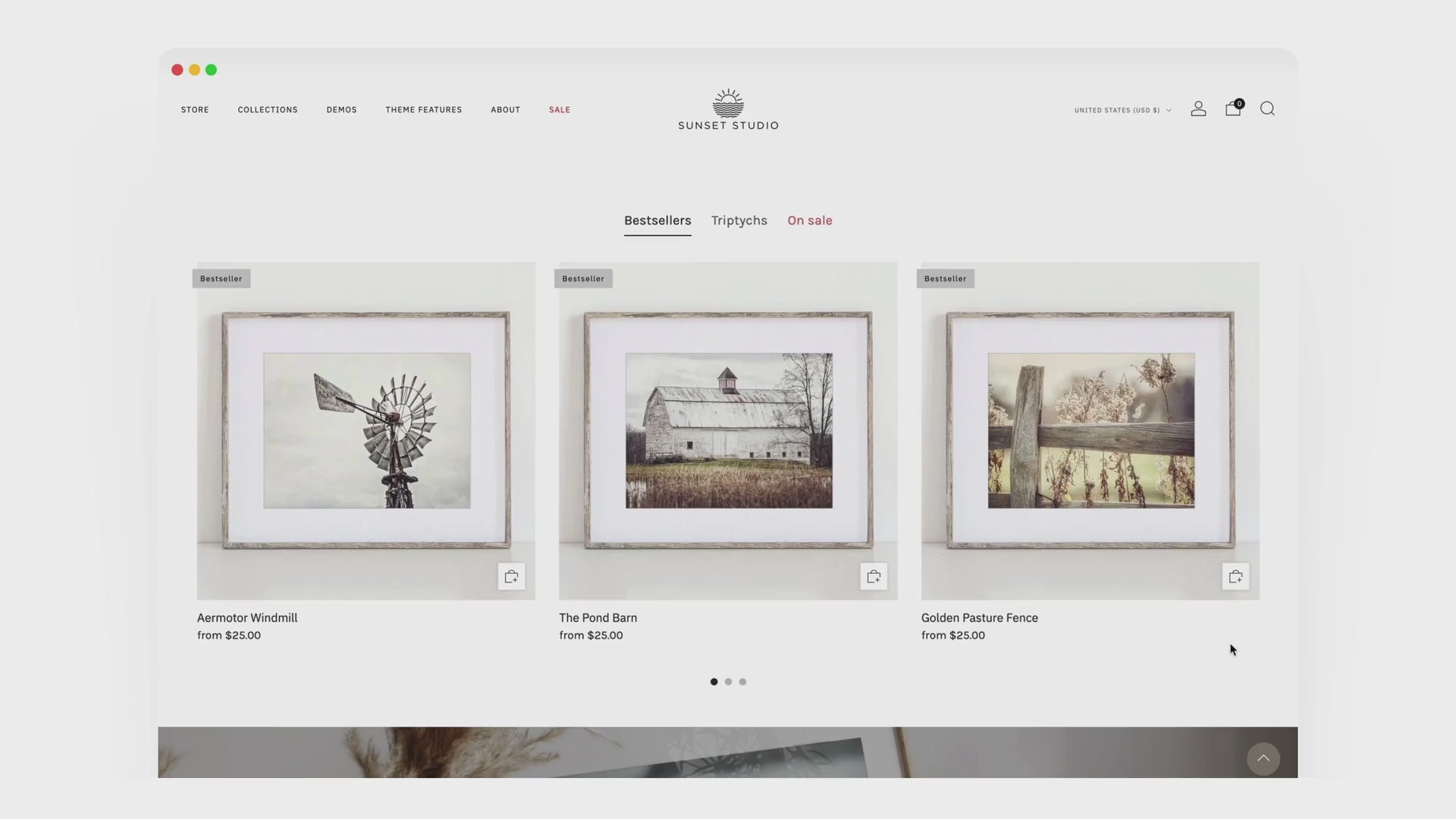Open the Sale link in navigation

560,110
